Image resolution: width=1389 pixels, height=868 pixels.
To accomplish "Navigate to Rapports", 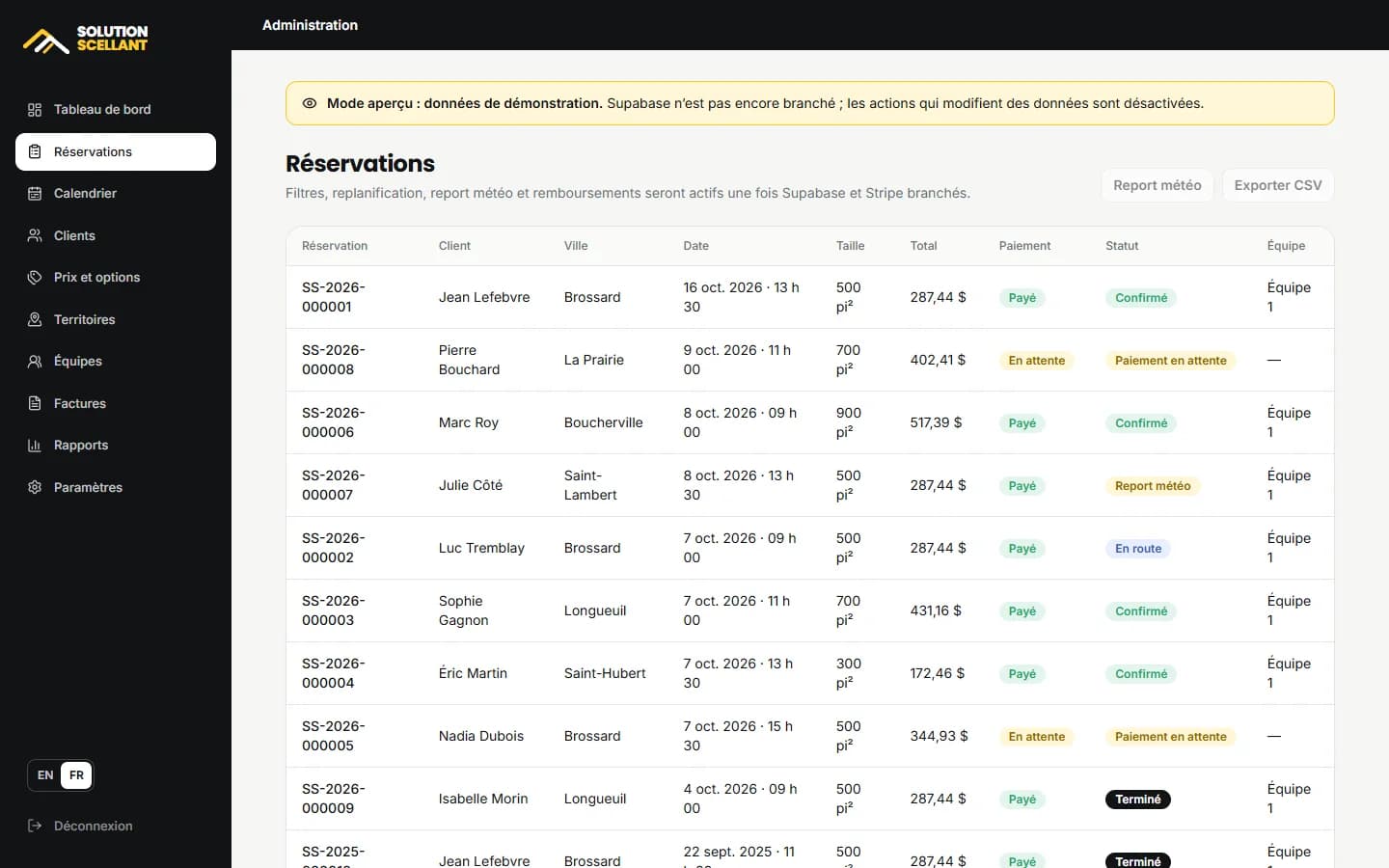I will [116, 446].
